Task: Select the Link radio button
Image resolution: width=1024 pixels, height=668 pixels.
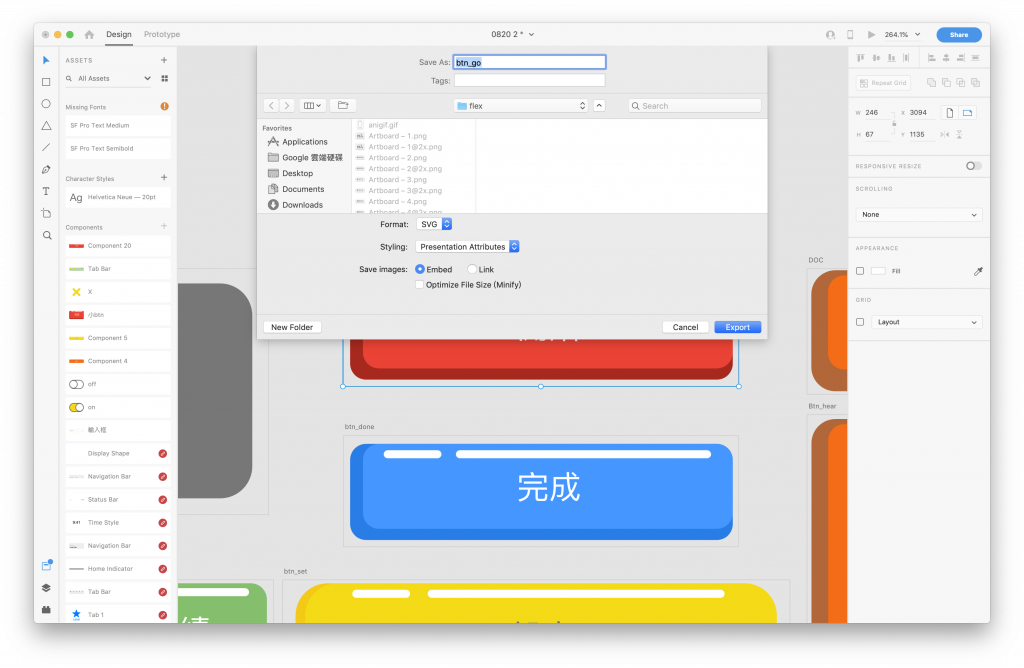Action: coord(472,269)
